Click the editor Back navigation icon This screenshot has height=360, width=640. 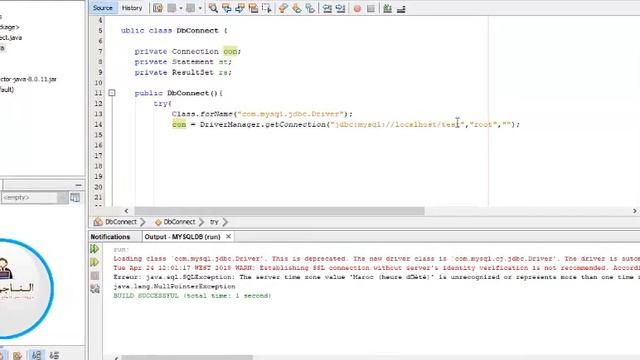click(172, 8)
